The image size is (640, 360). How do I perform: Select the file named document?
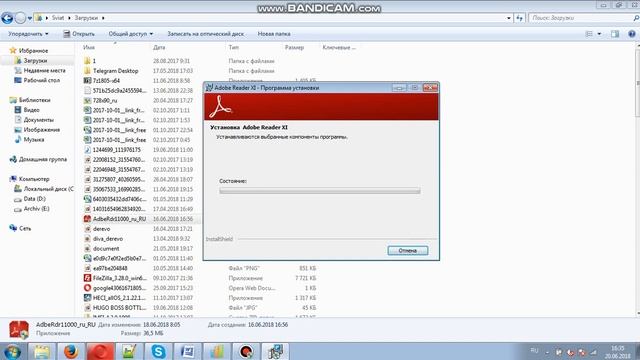tap(102, 249)
